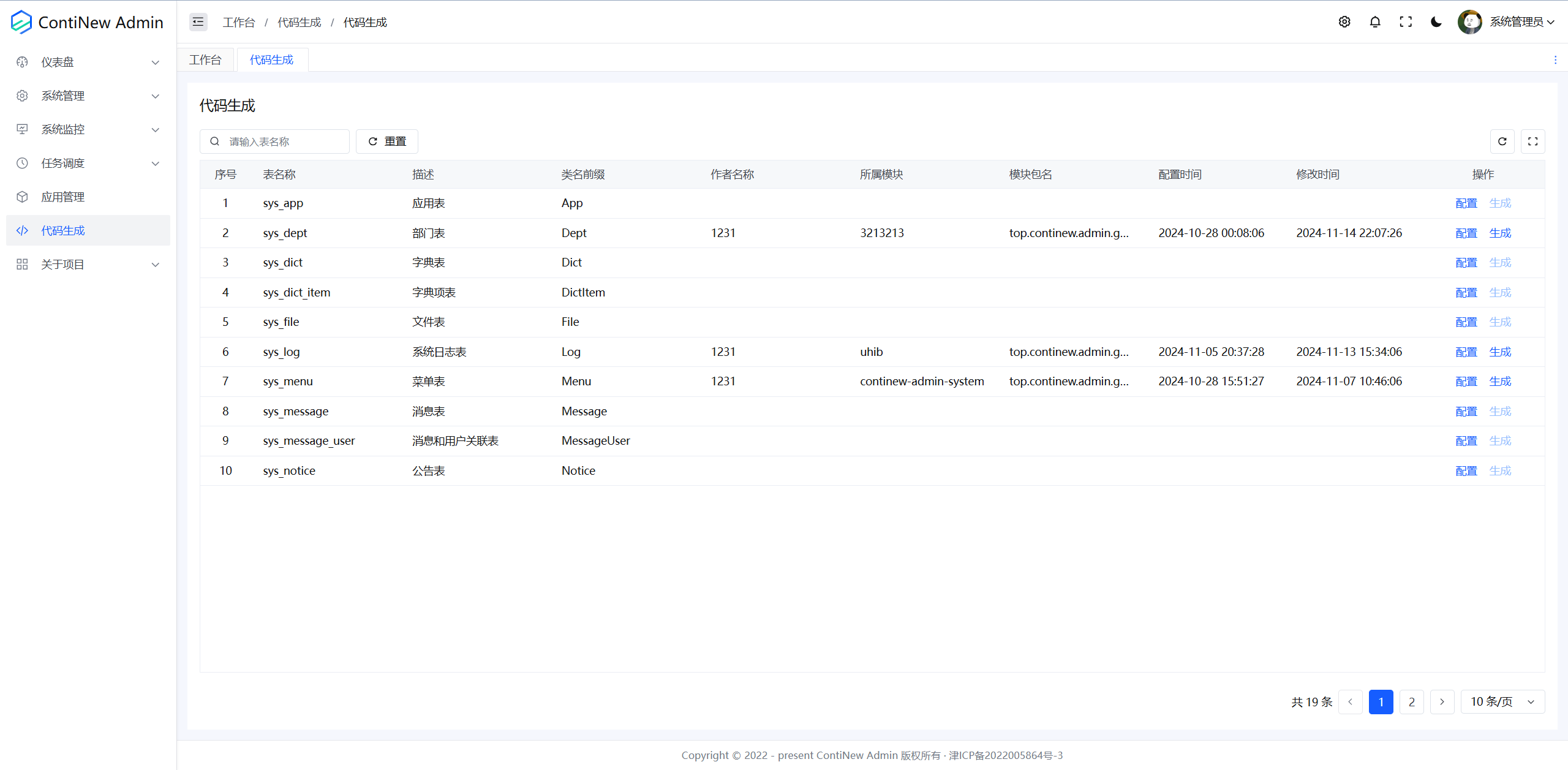
Task: Open the settings gear in header
Action: coord(1344,22)
